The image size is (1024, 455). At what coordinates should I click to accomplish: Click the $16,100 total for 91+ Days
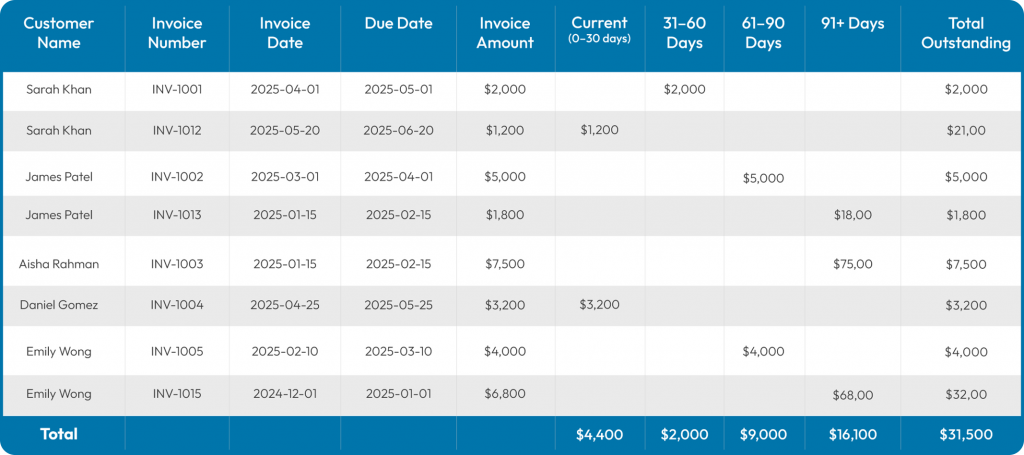click(x=852, y=435)
